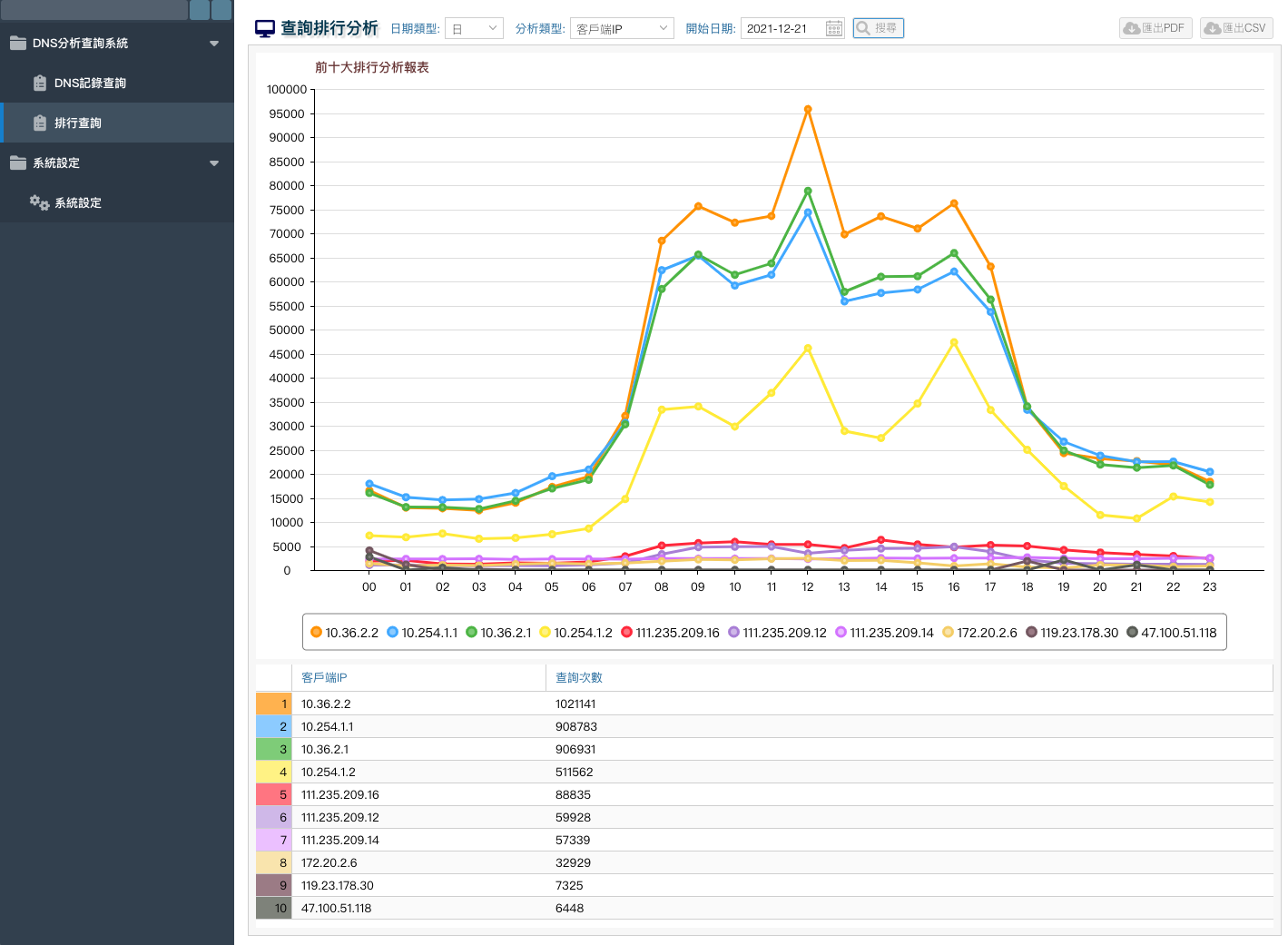Click the search text box in sidebar top
The height and width of the screenshot is (945, 1288).
[x=94, y=10]
